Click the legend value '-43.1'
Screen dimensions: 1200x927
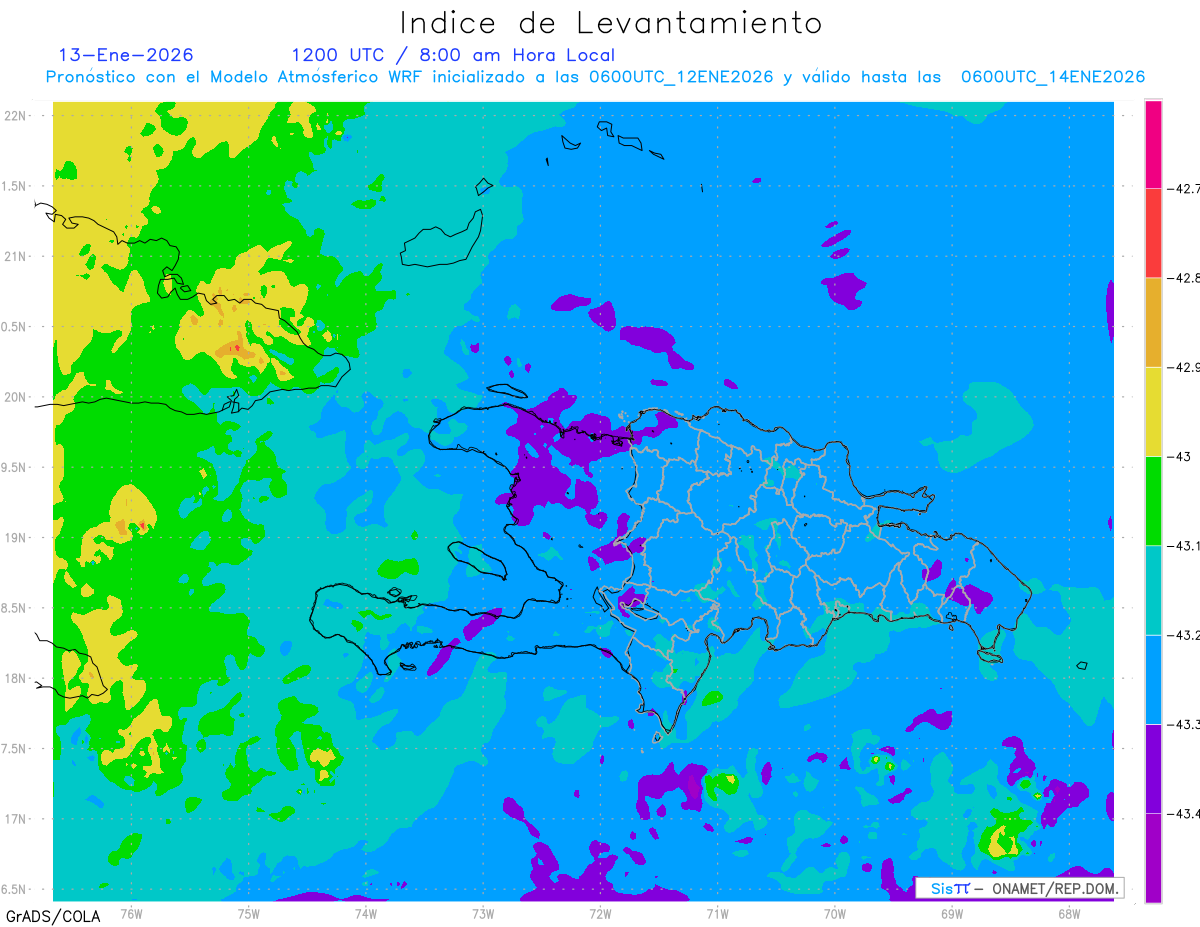[1183, 545]
